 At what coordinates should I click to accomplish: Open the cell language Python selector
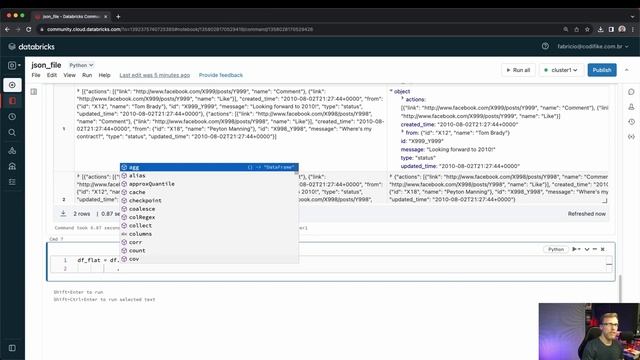[x=556, y=249]
